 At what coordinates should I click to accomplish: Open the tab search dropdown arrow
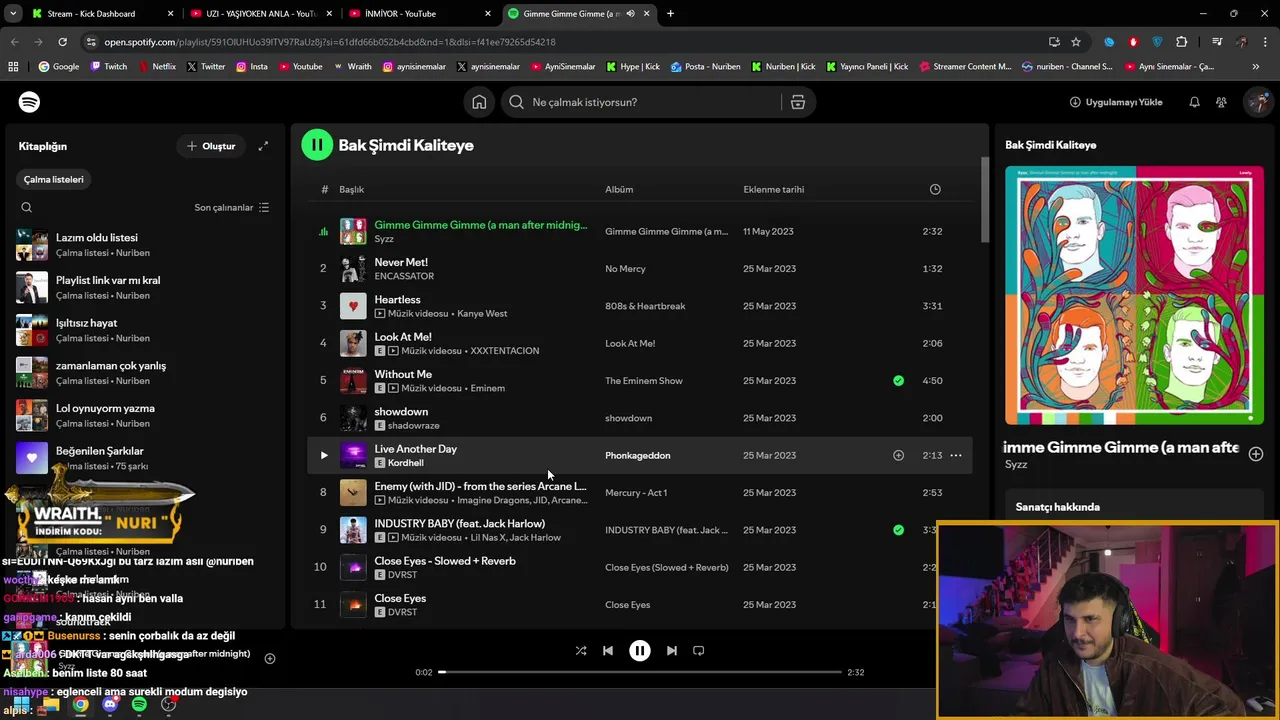12,14
